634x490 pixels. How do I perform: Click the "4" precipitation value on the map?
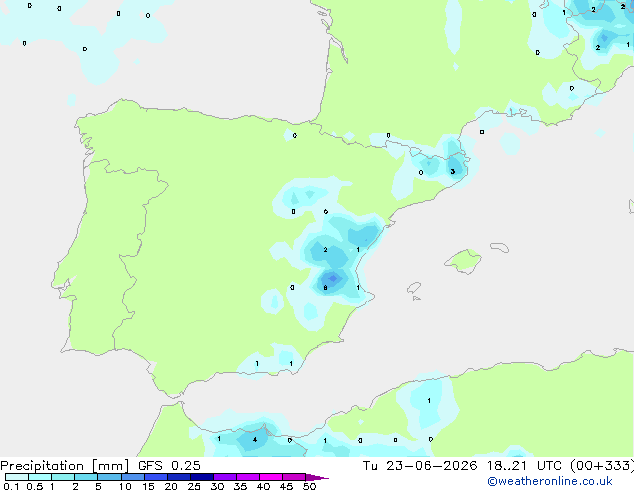click(x=255, y=439)
